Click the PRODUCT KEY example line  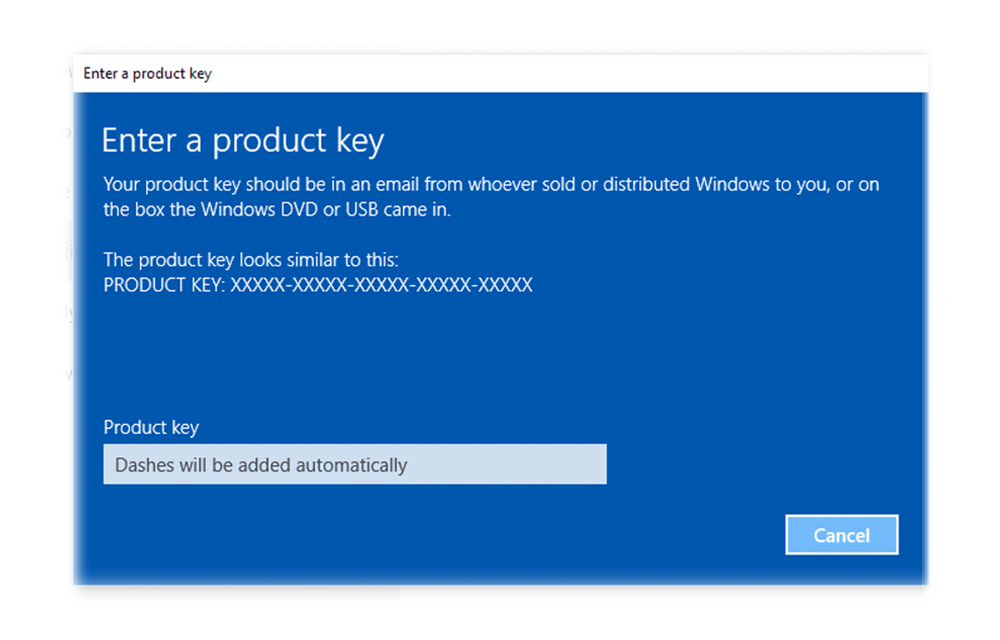click(317, 285)
